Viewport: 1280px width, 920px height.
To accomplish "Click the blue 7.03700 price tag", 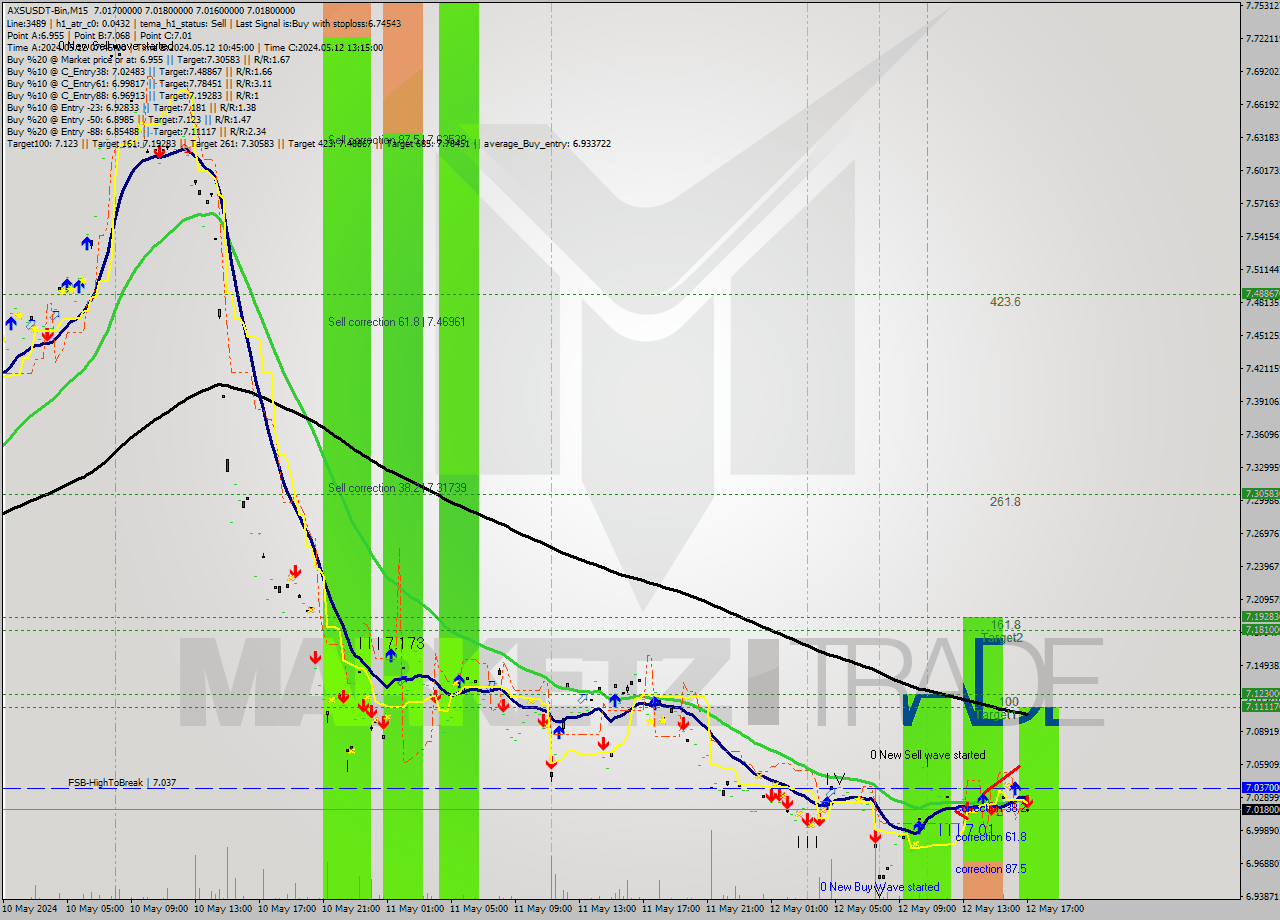I will click(x=1259, y=788).
